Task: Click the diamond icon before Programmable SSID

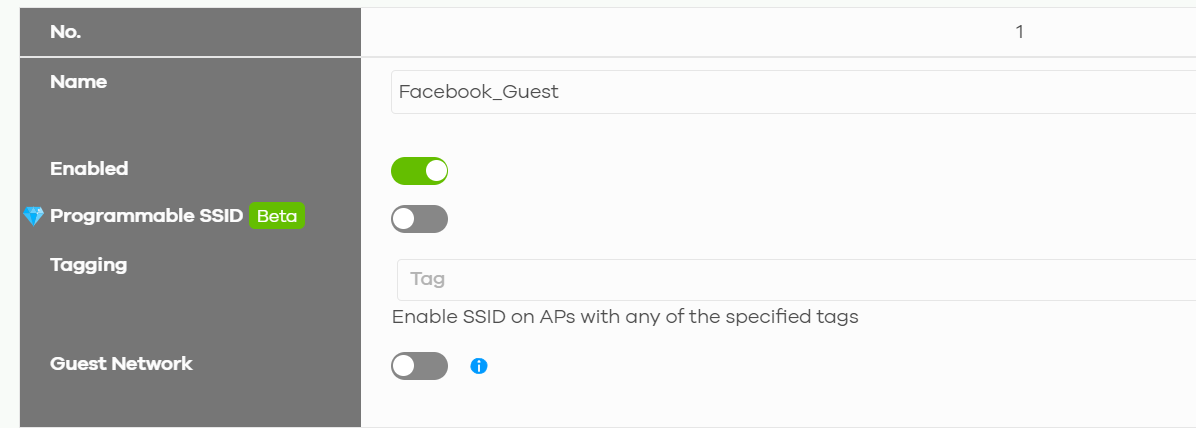Action: coord(34,217)
